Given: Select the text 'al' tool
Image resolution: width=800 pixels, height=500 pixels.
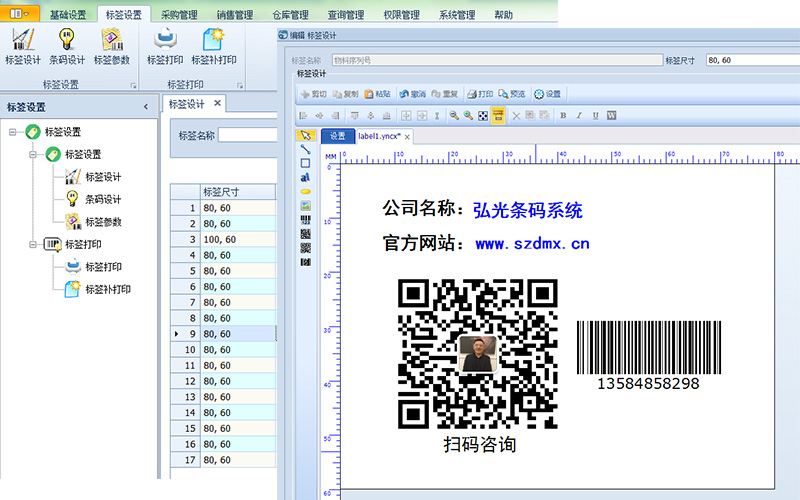Looking at the screenshot, I should 306,178.
